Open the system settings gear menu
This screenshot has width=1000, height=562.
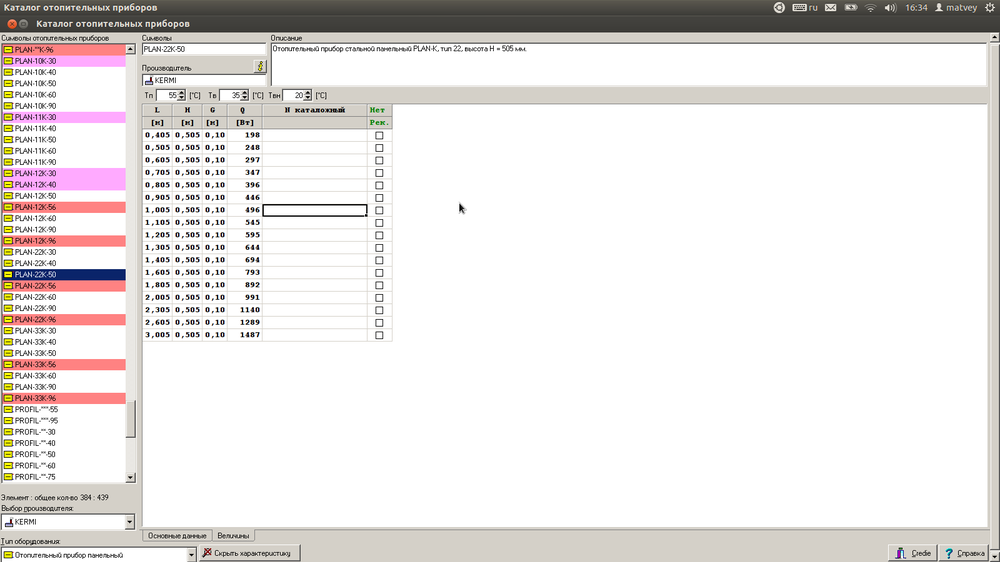(987, 7)
